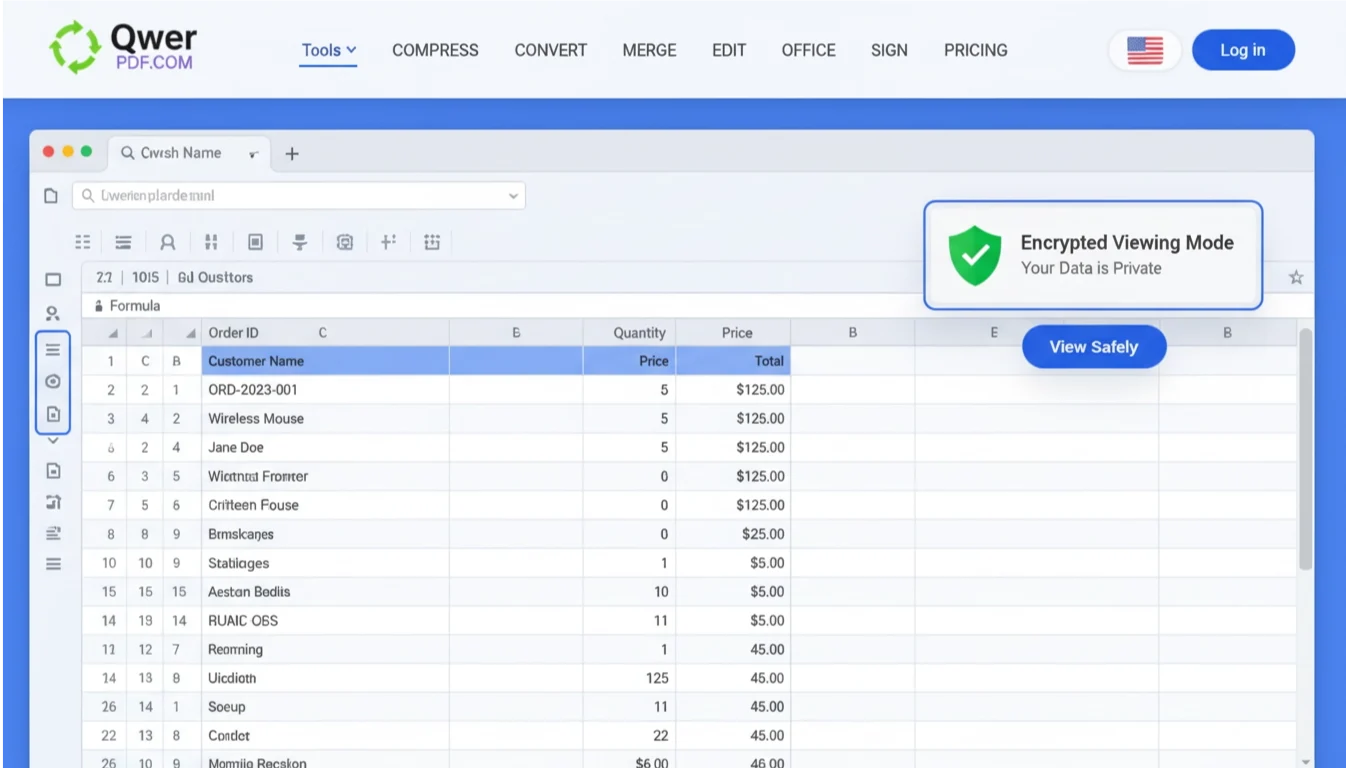Image resolution: width=1346 pixels, height=768 pixels.
Task: Click the bottom hamburger icon in left sidebar
Action: [x=53, y=564]
